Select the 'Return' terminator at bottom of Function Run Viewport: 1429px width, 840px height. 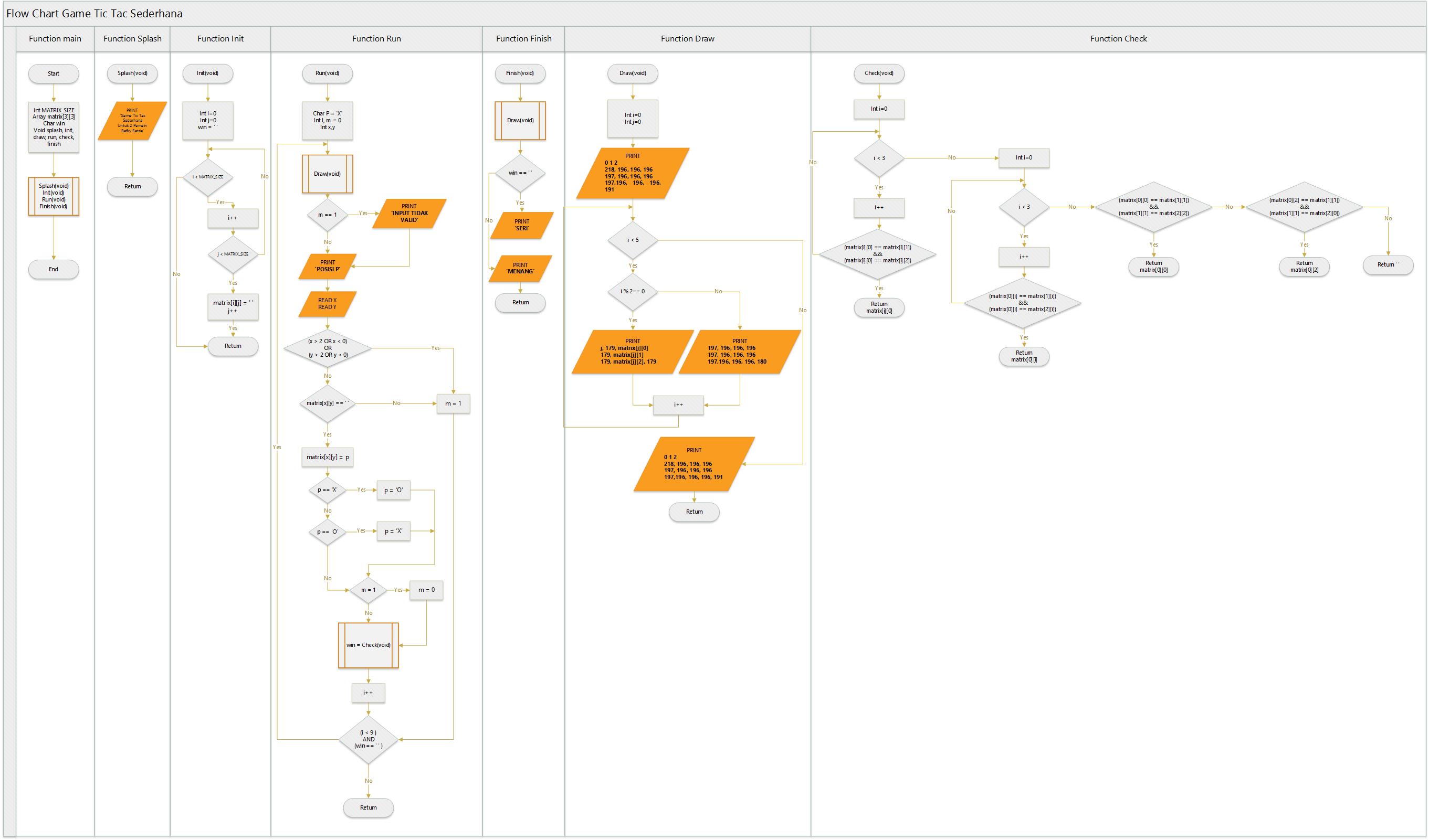coord(368,807)
